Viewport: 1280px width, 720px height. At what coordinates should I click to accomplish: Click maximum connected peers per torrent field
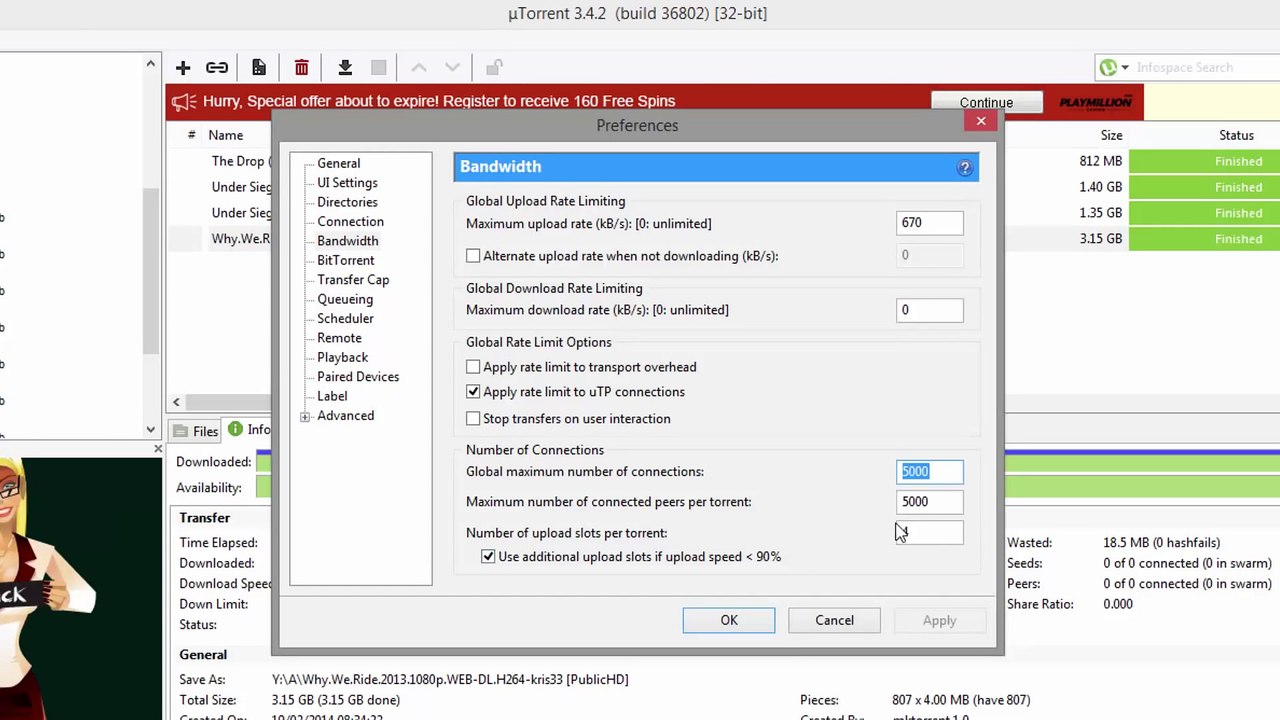(930, 502)
